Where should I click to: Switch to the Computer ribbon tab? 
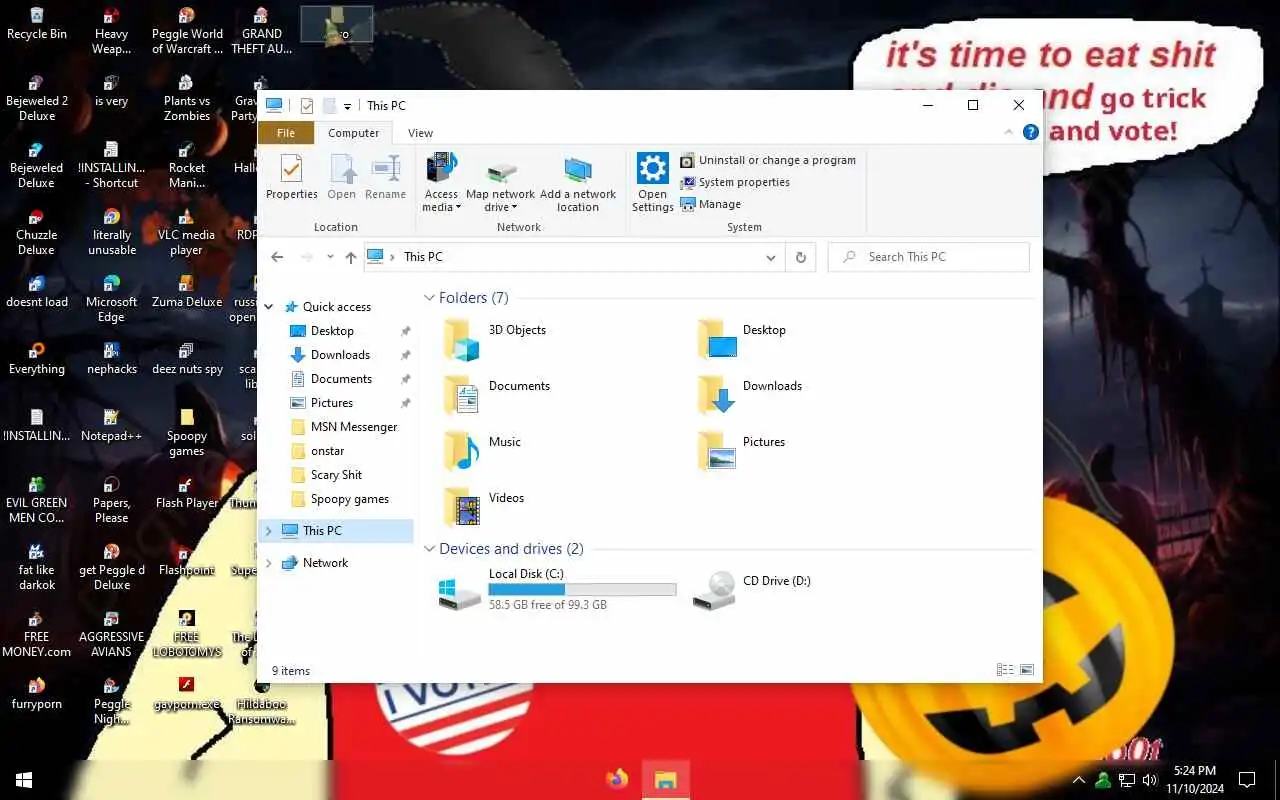354,133
